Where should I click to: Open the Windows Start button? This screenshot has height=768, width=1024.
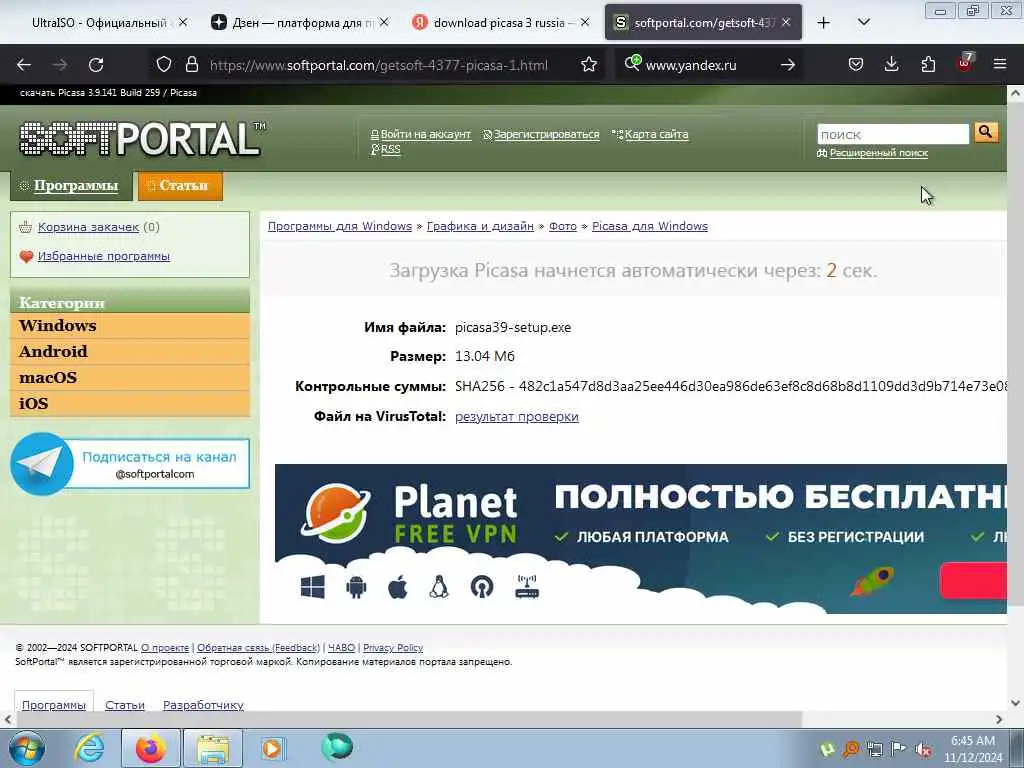pos(27,748)
